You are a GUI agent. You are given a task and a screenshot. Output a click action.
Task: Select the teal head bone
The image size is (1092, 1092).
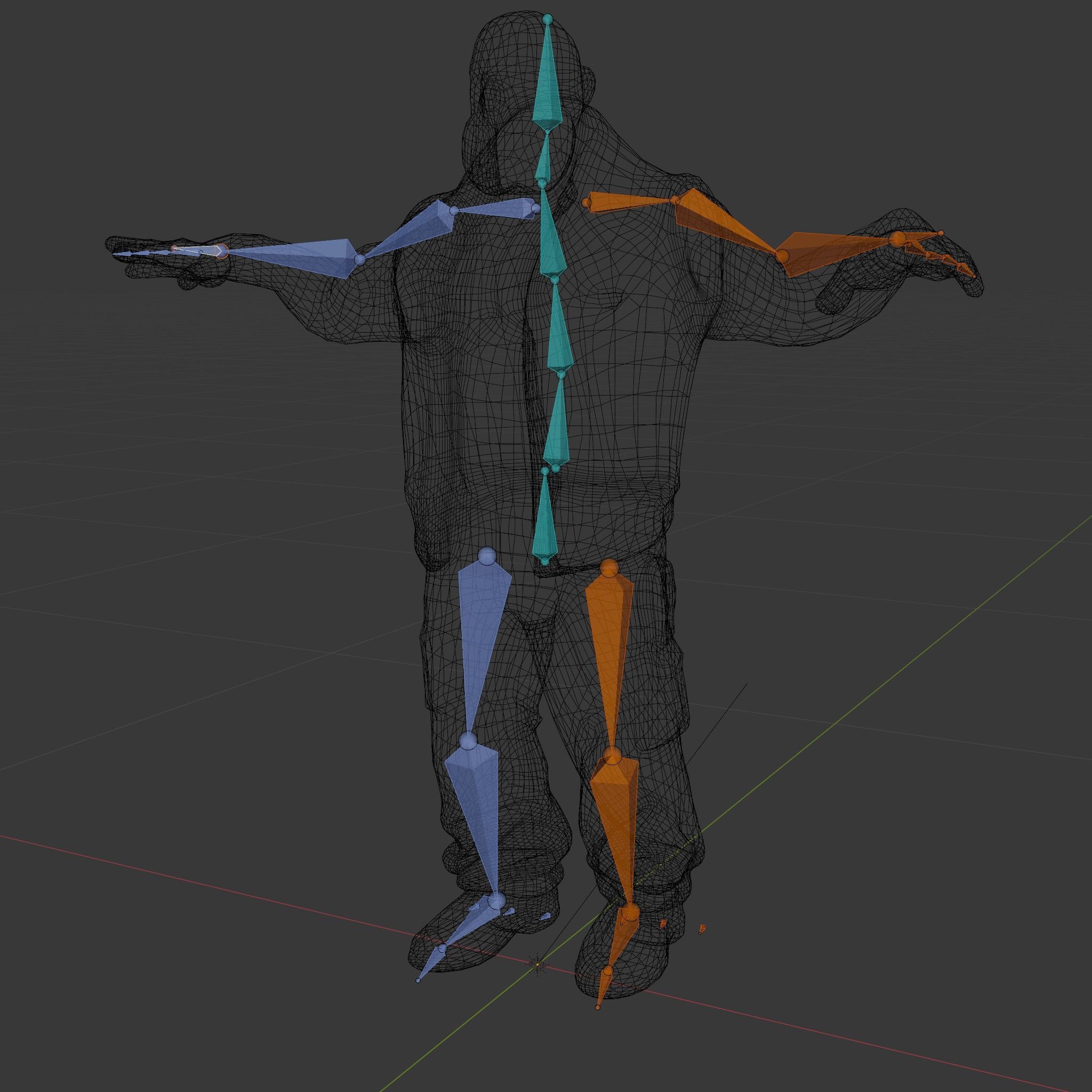(547, 85)
